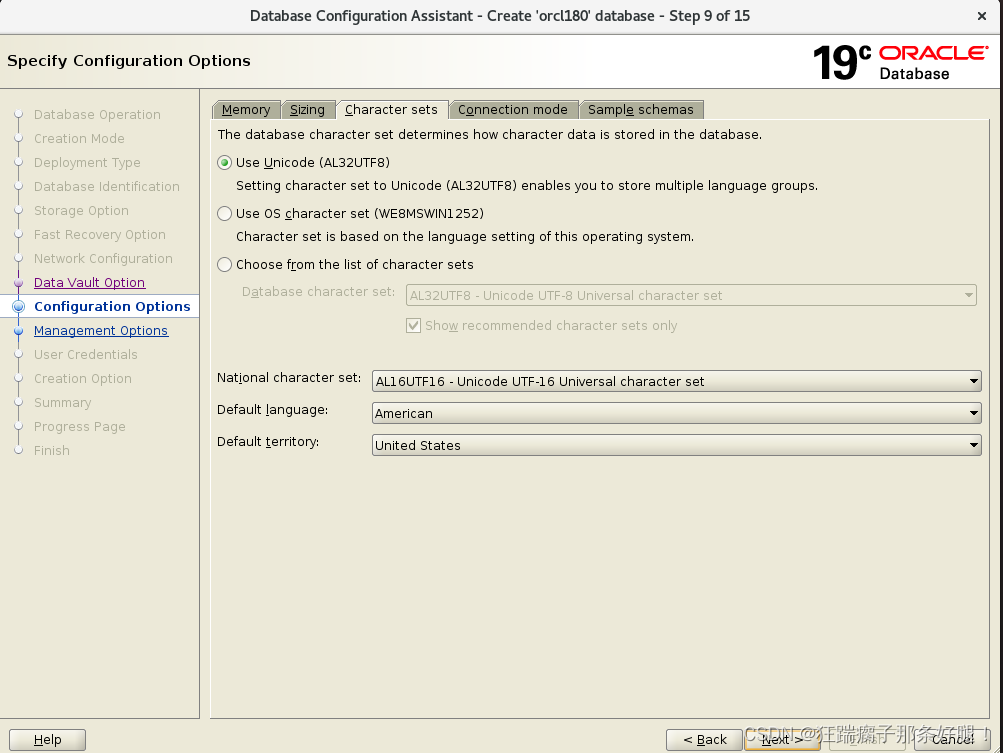
Task: Click the Oracle 19c Database logo
Action: (x=901, y=62)
